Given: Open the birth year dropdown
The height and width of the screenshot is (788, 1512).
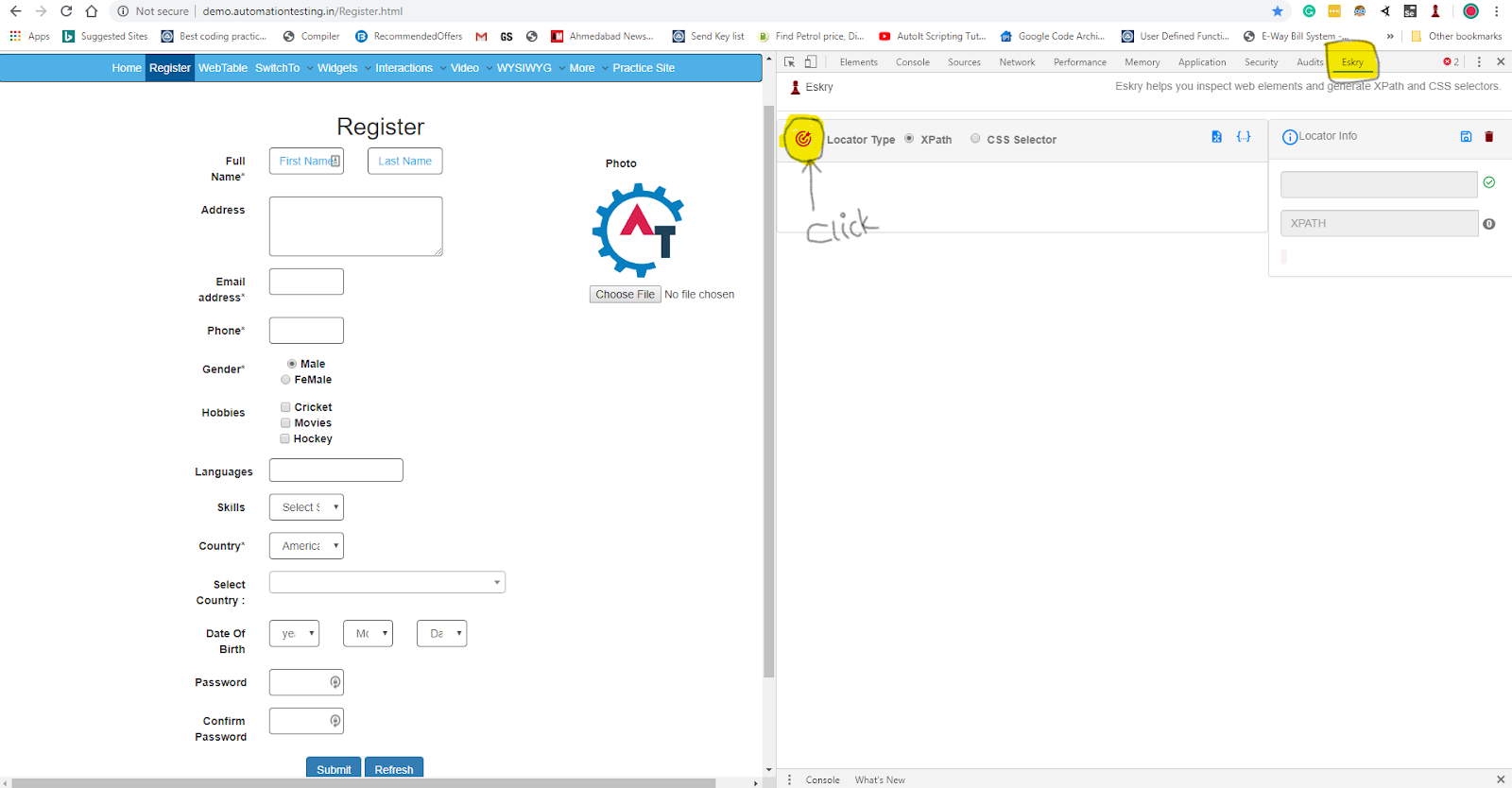Looking at the screenshot, I should click(294, 634).
